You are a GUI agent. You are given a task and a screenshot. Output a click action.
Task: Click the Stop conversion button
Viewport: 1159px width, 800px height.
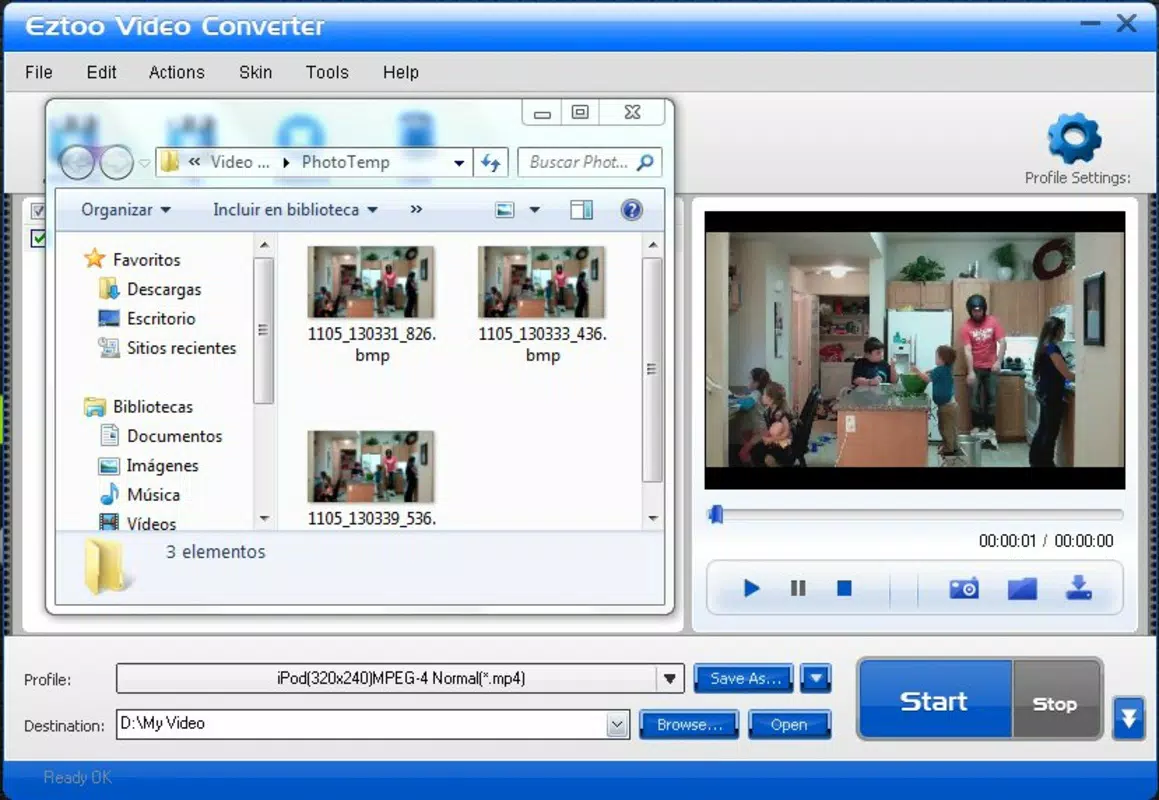1056,699
